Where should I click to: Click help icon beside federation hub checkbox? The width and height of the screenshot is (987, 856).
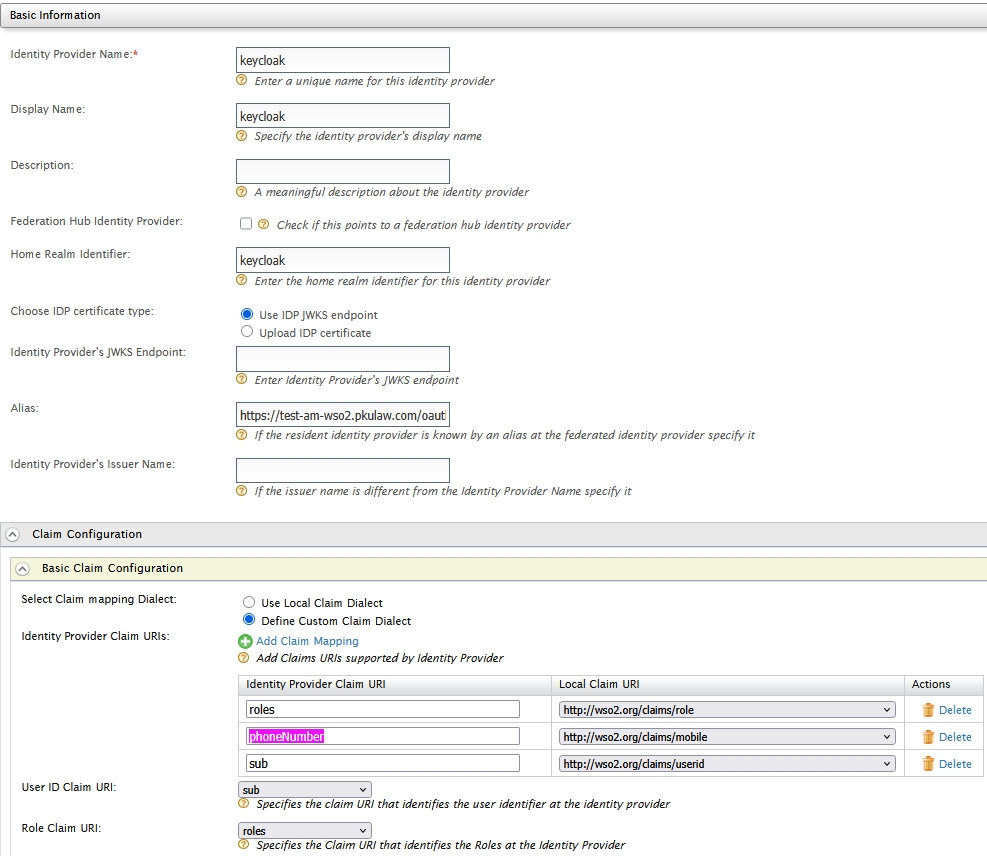[264, 224]
